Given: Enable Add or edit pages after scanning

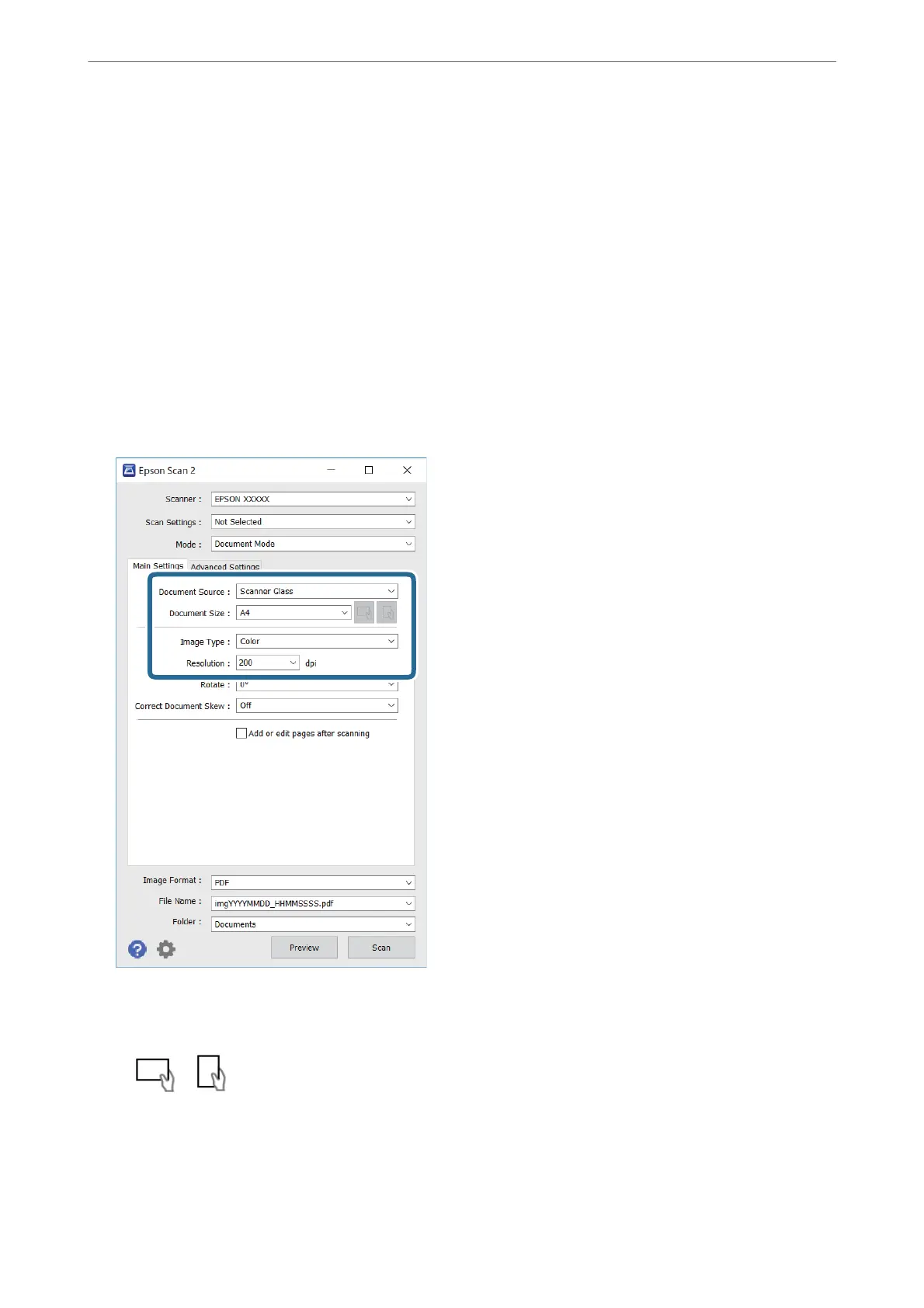Looking at the screenshot, I should click(x=241, y=733).
